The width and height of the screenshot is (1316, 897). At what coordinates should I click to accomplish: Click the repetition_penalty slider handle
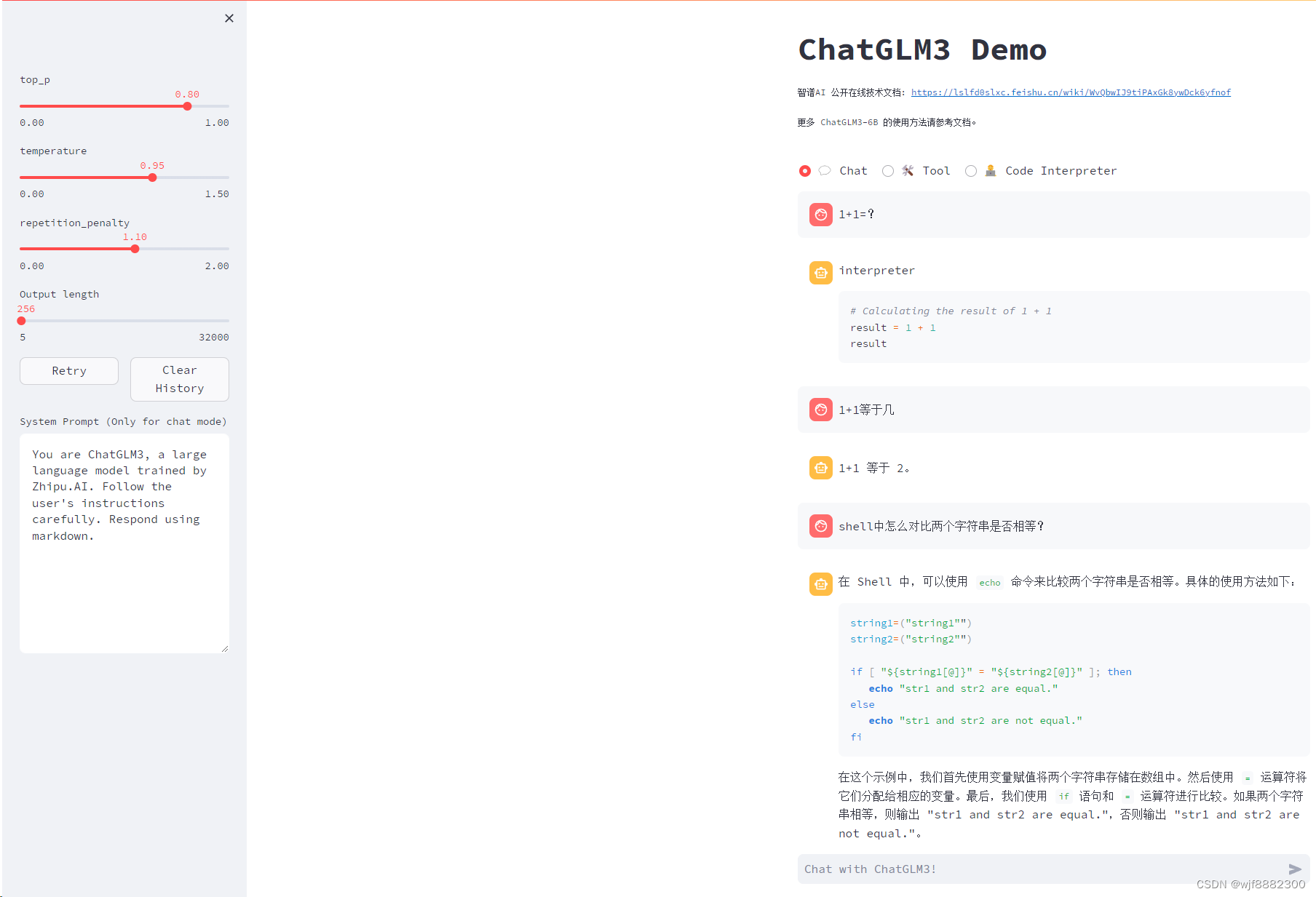[135, 249]
